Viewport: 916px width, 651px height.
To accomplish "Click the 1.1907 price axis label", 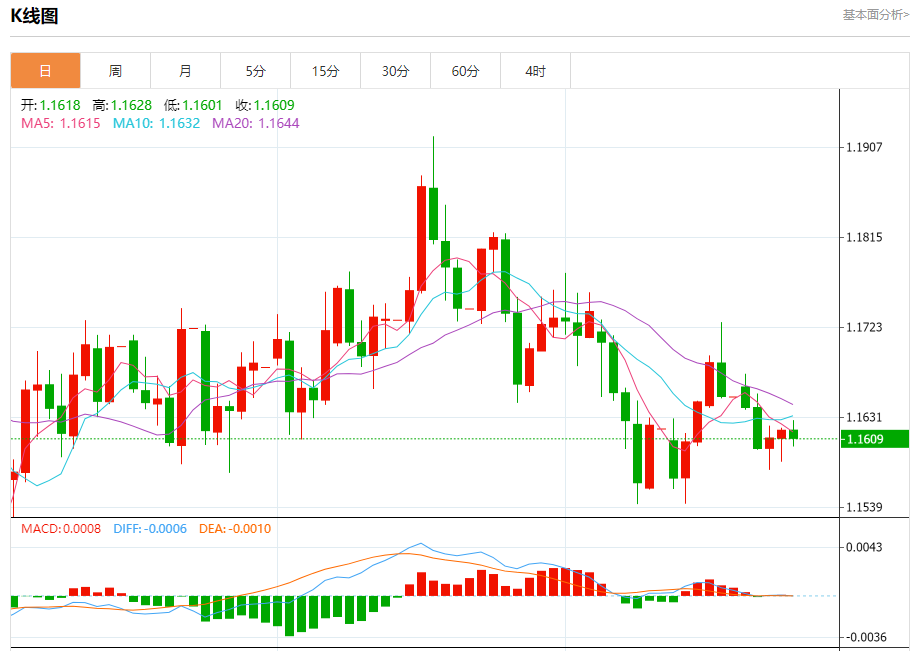I will pyautogui.click(x=864, y=147).
